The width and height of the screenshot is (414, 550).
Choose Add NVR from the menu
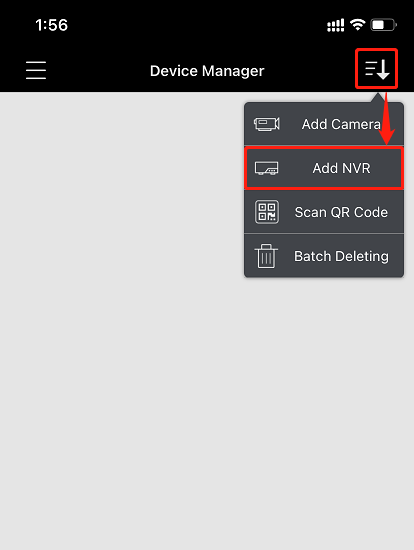[x=324, y=168]
